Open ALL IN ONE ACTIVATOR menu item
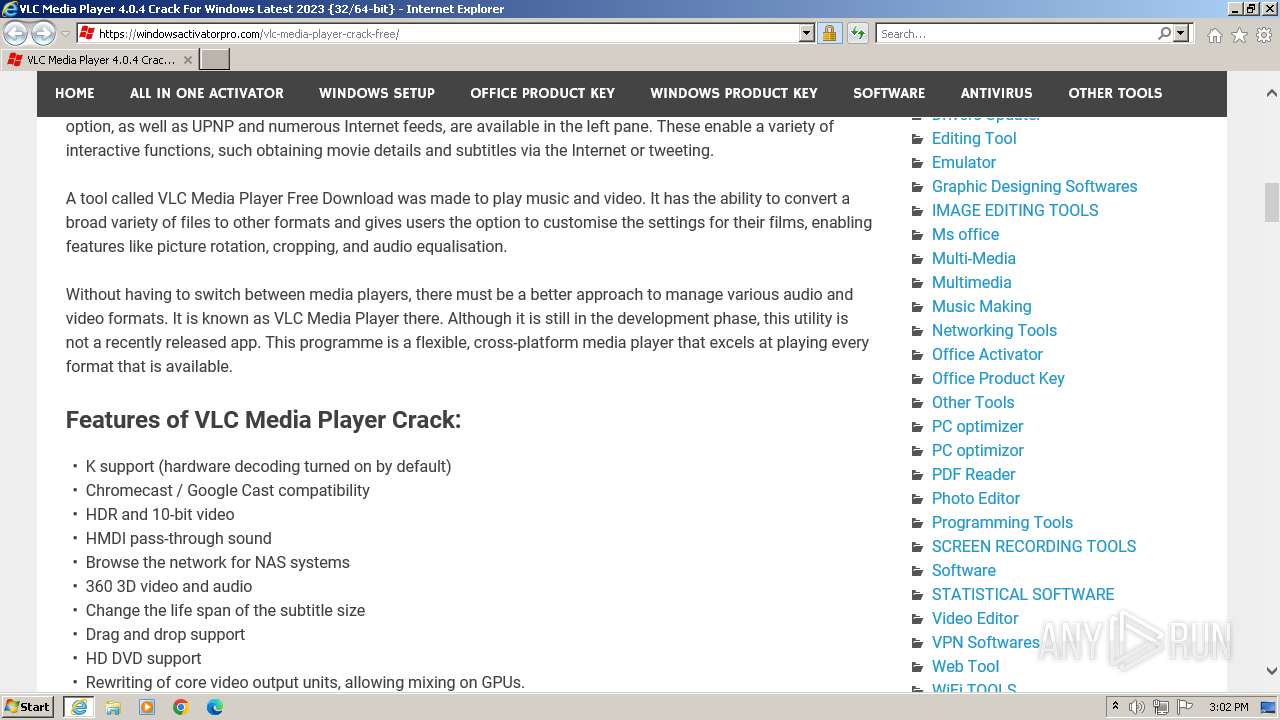The image size is (1280, 720). [207, 93]
